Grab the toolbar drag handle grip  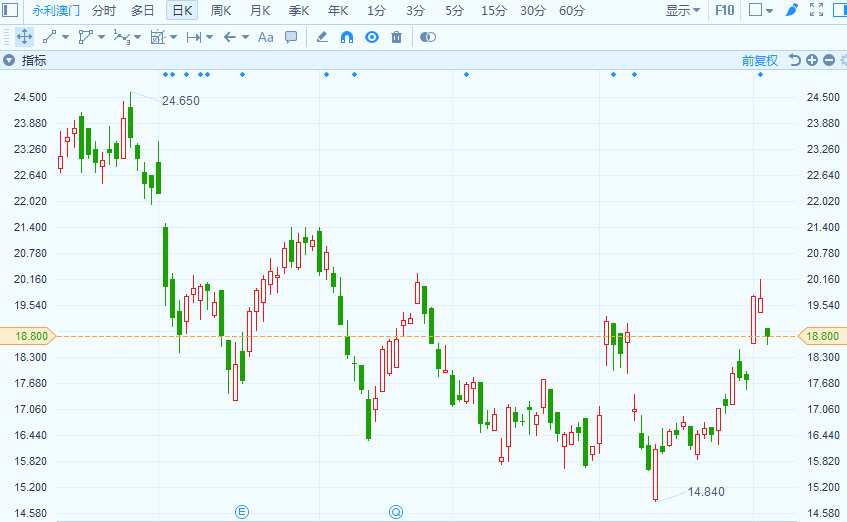click(6, 37)
